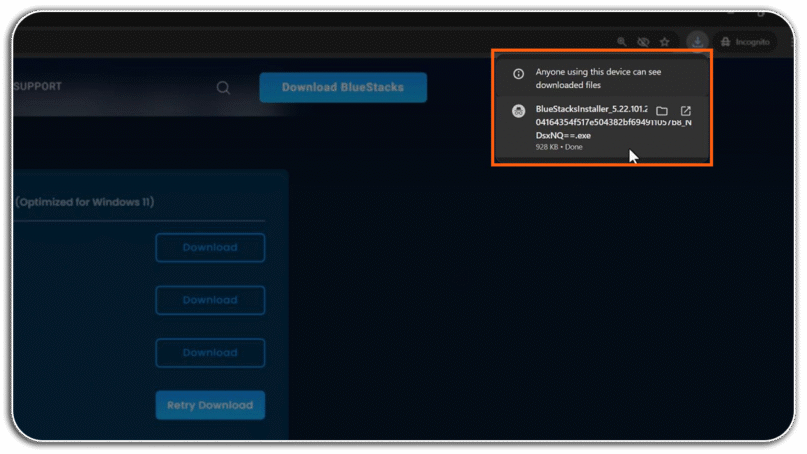This screenshot has height=454, width=807.
Task: Click the info icon beside device warning
Action: pyautogui.click(x=518, y=74)
